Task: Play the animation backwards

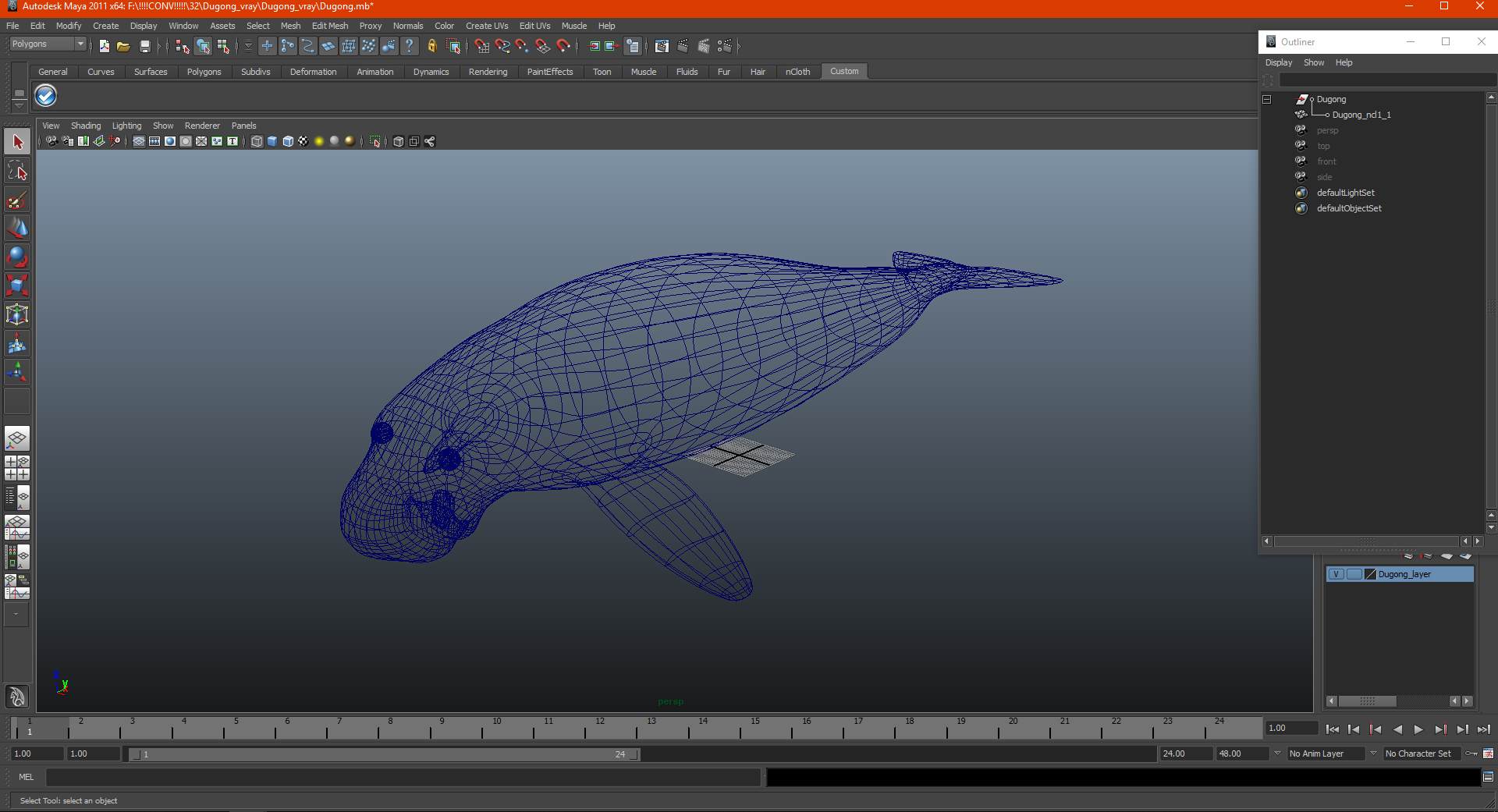Action: coord(1397,729)
